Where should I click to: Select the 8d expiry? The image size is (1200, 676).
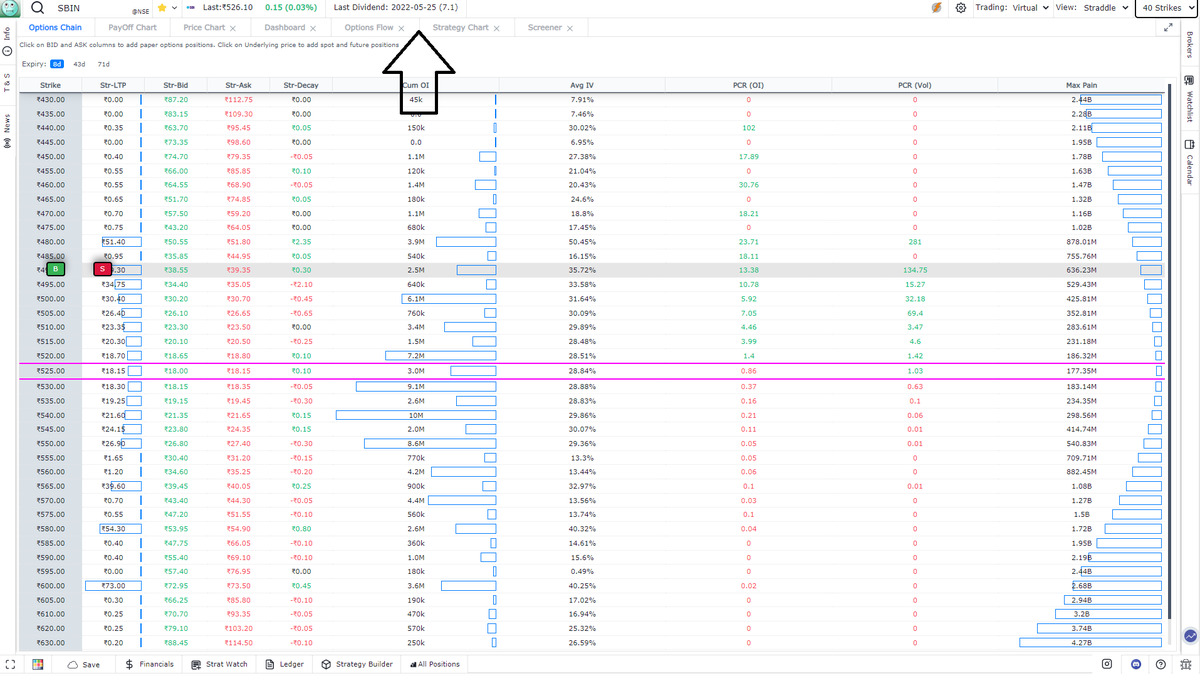click(x=57, y=64)
